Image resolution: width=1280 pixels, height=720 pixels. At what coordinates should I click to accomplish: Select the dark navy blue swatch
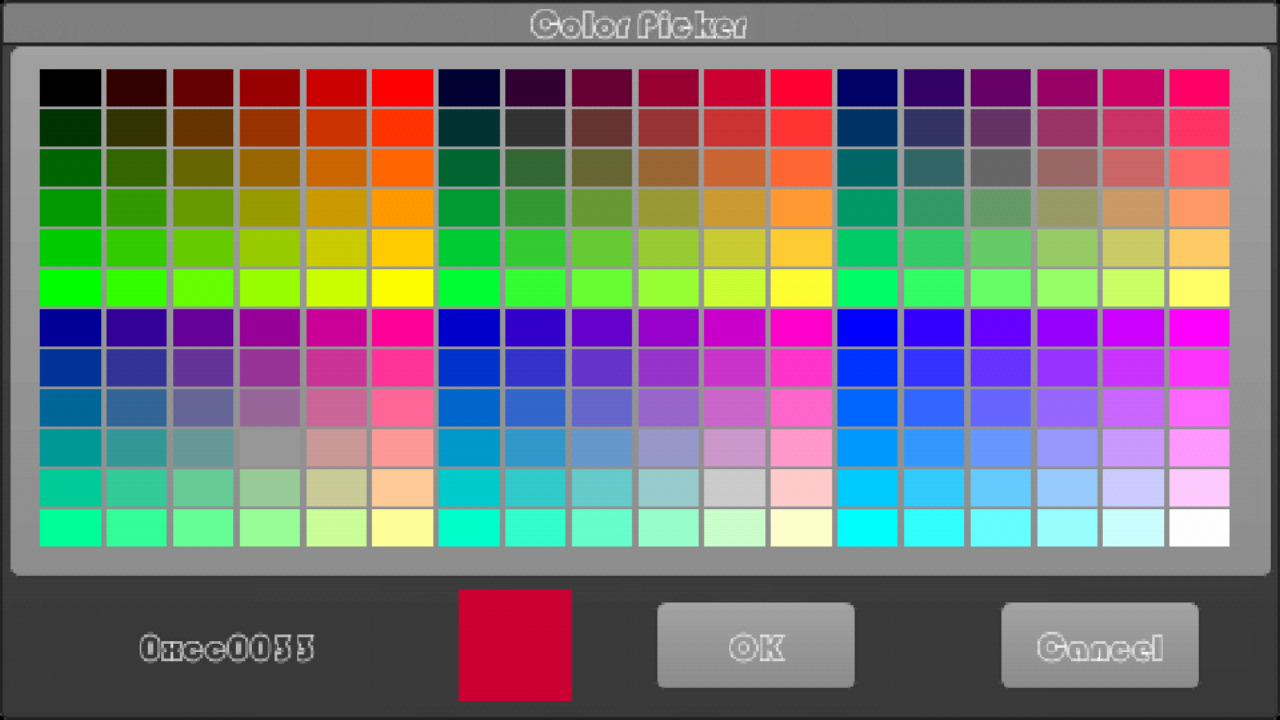click(469, 87)
